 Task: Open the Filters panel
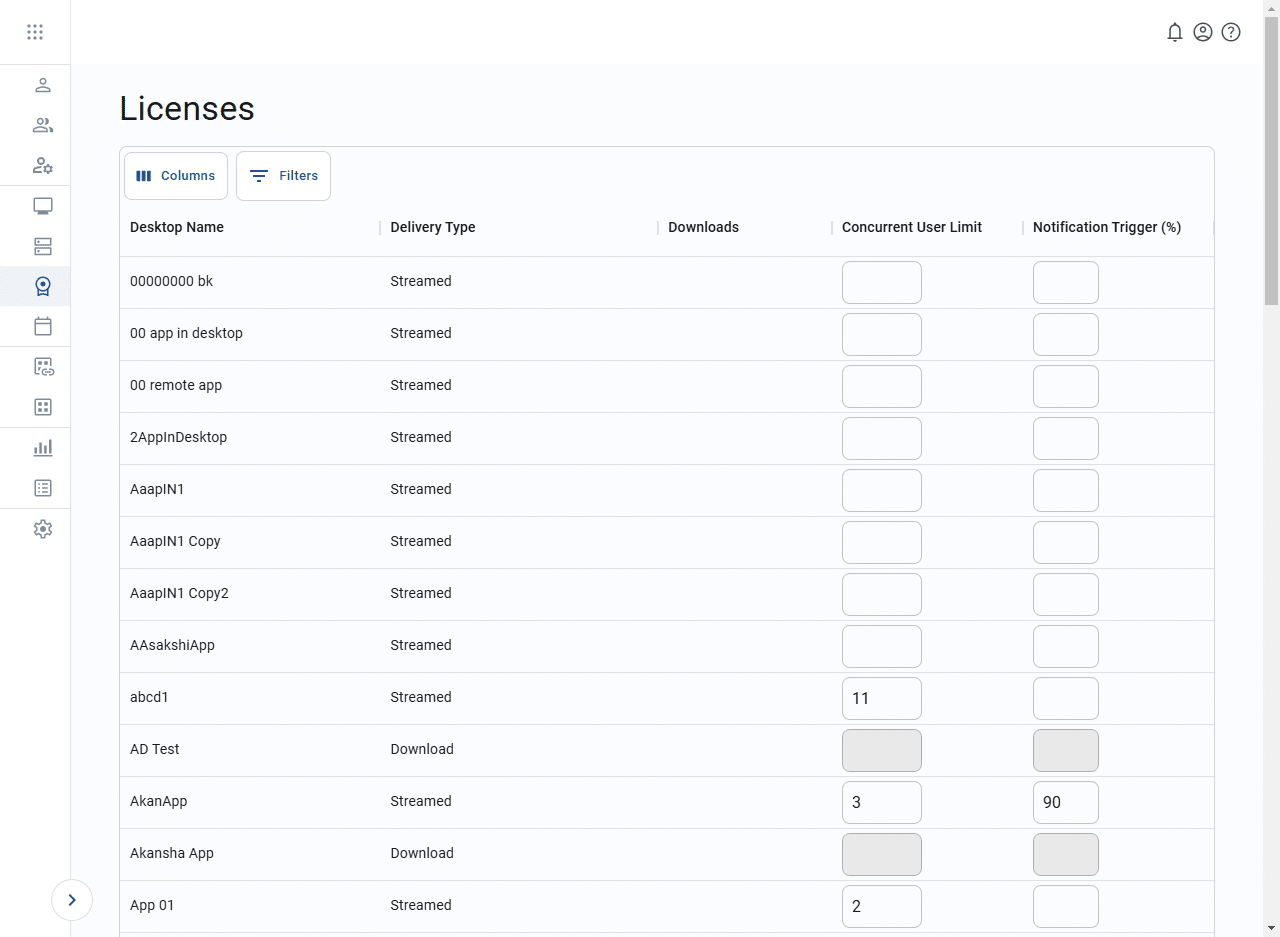283,175
